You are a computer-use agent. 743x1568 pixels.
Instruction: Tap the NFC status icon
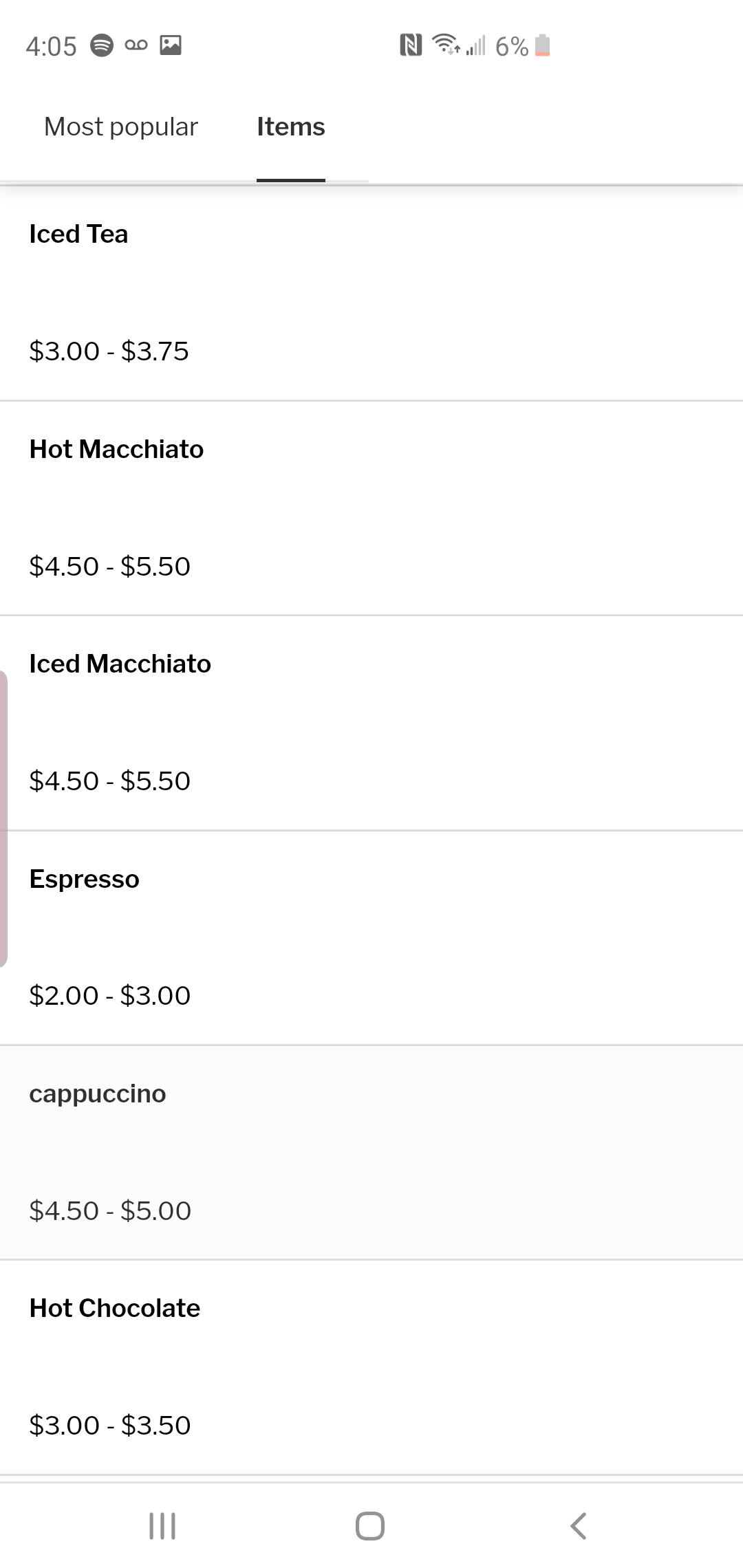pyautogui.click(x=411, y=45)
